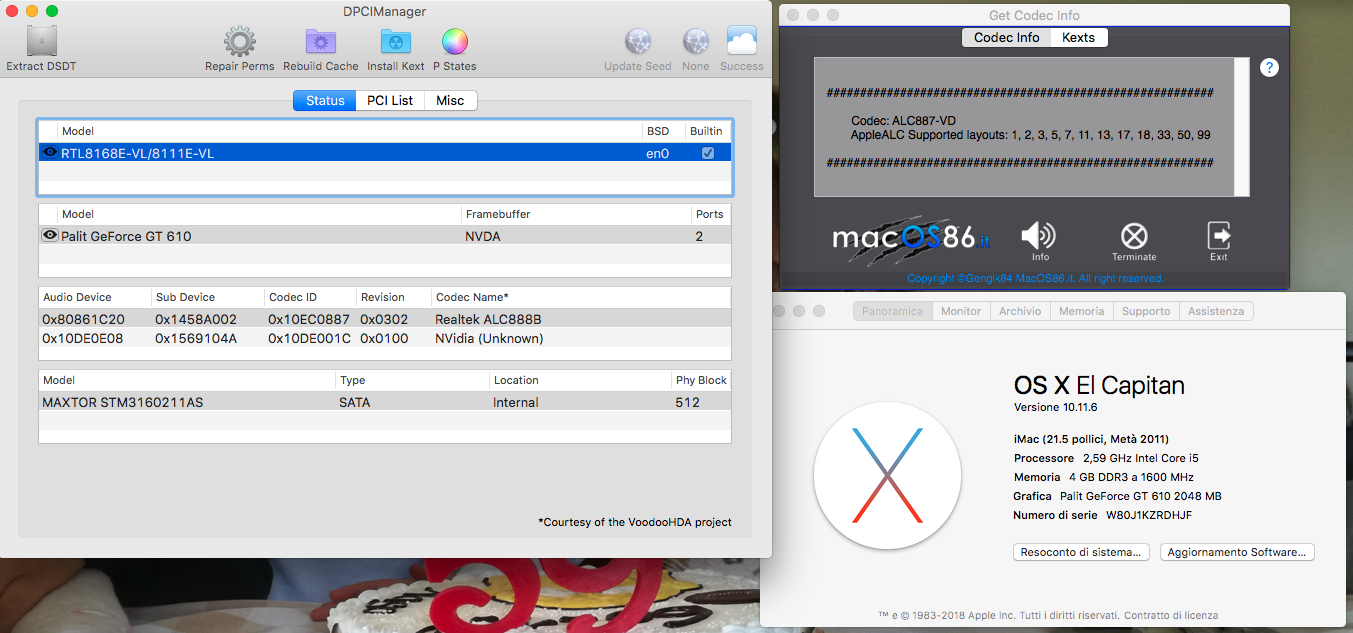
Task: Select the Kexts tab
Action: coord(1078,37)
